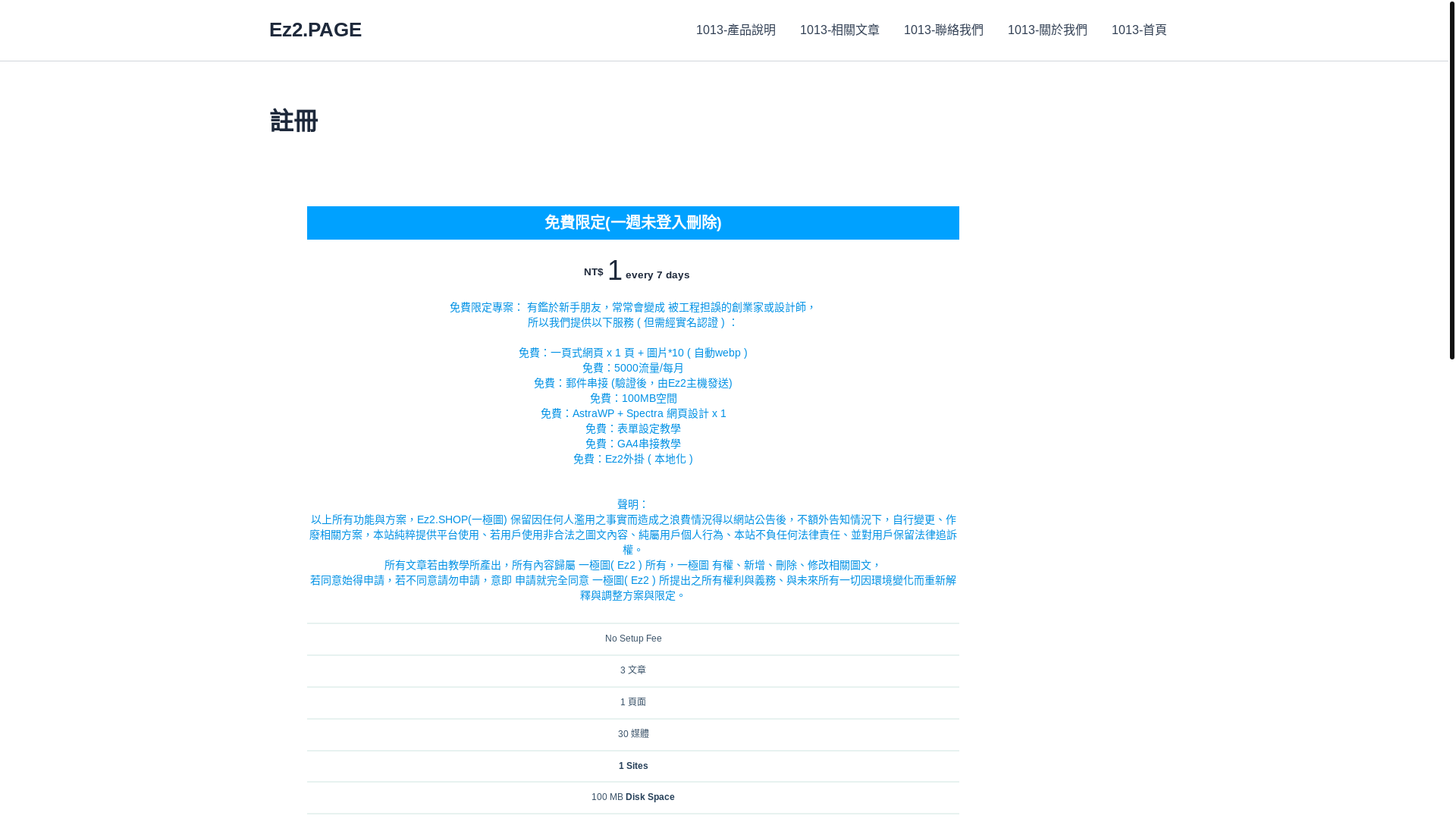Image resolution: width=1456 pixels, height=819 pixels.
Task: Click the 1 頁面 row
Action: tap(633, 703)
